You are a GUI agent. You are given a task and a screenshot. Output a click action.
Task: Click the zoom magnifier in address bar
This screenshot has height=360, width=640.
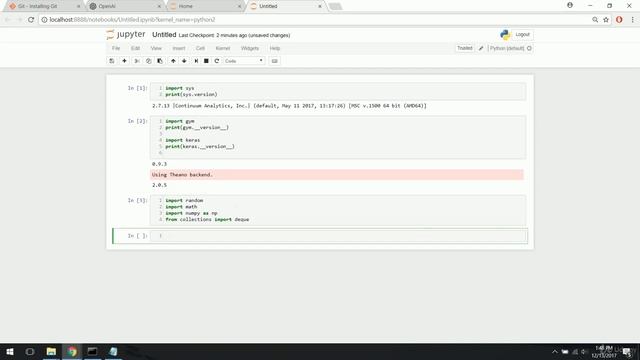point(595,20)
